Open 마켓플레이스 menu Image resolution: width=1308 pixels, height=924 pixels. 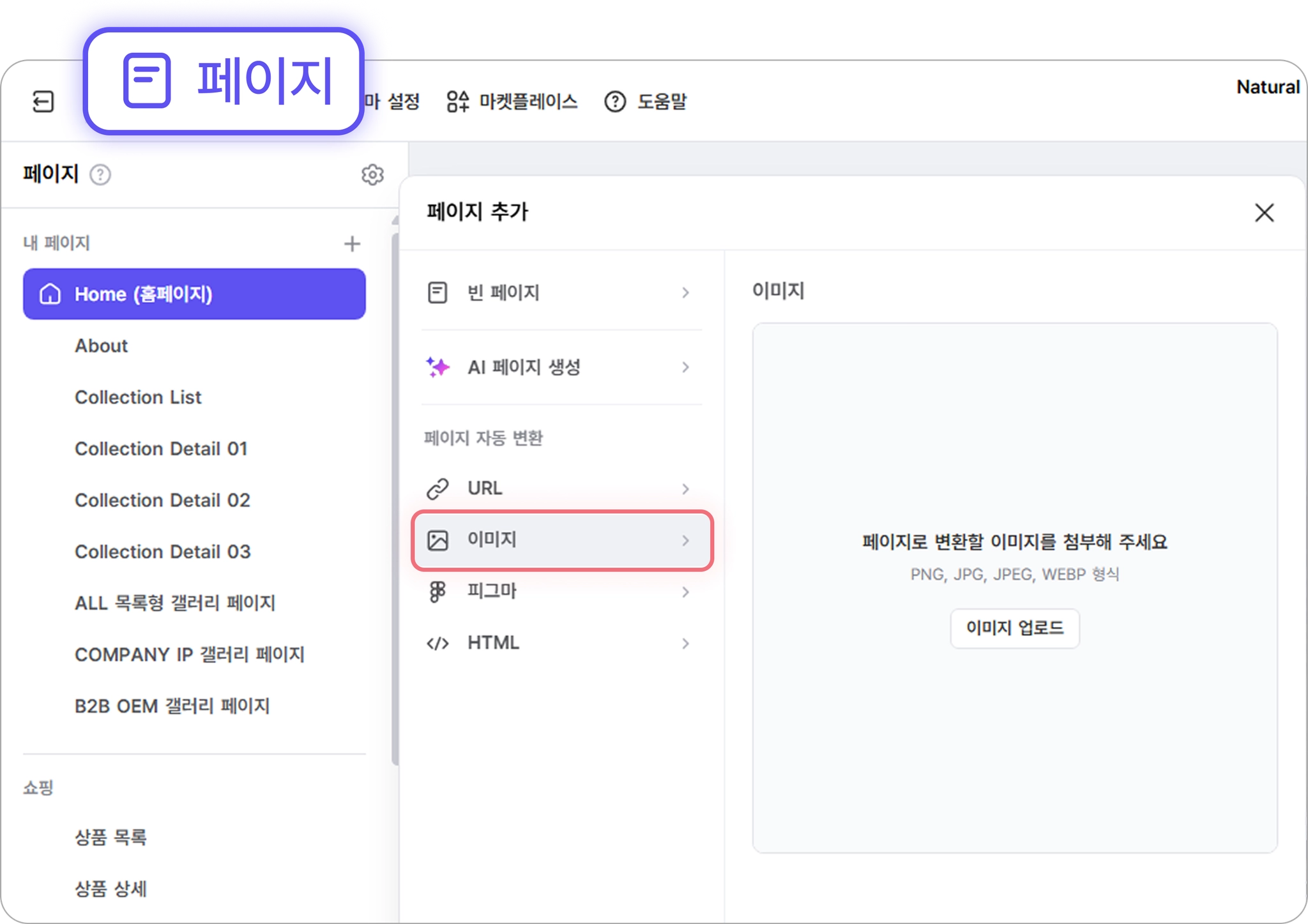[x=512, y=101]
